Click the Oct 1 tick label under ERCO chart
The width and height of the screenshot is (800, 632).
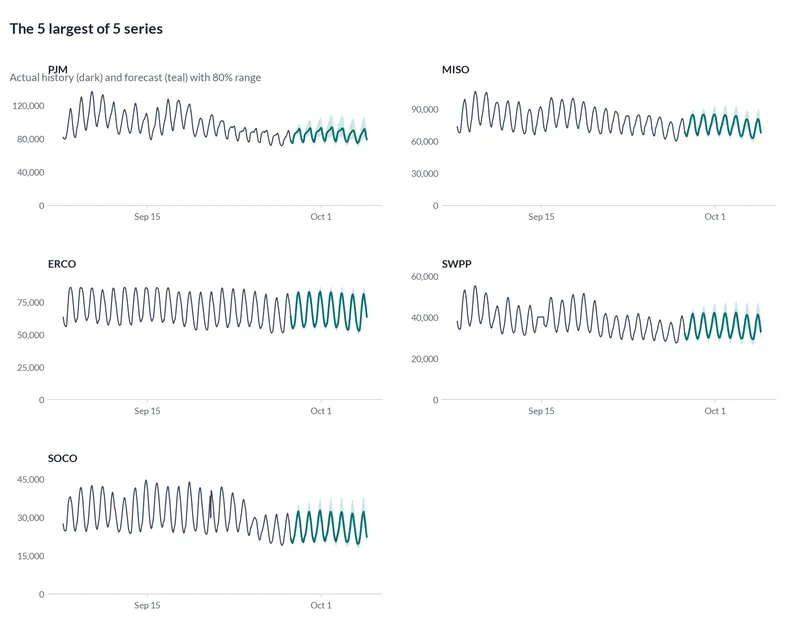321,411
